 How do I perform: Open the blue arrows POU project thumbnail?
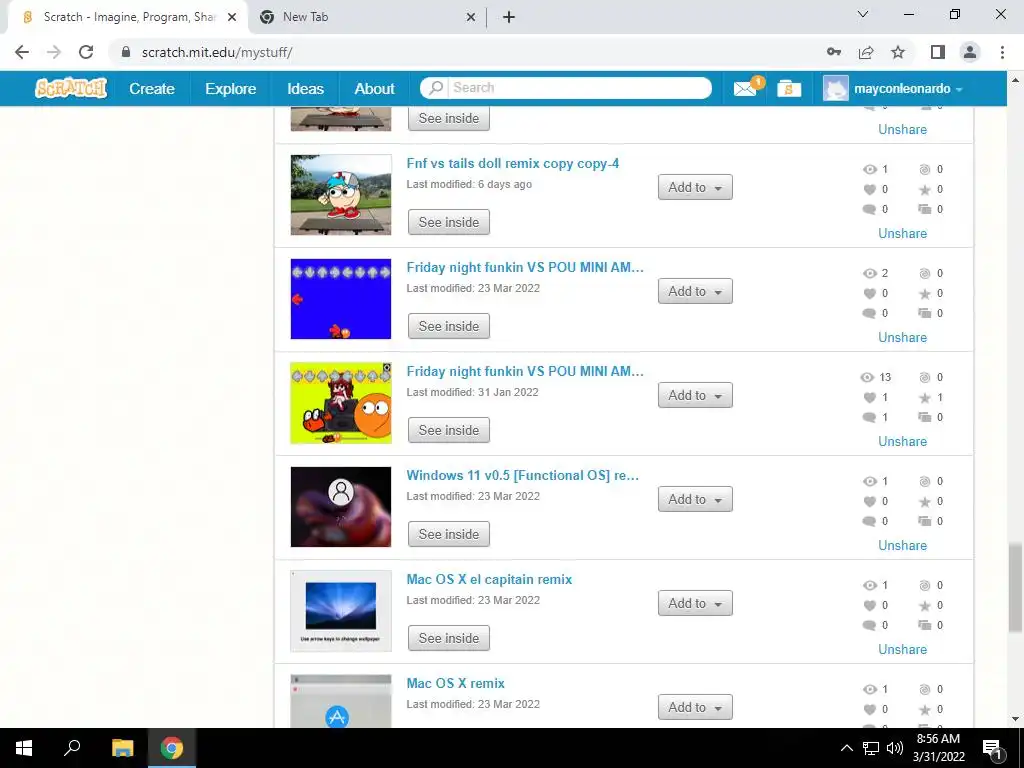341,299
